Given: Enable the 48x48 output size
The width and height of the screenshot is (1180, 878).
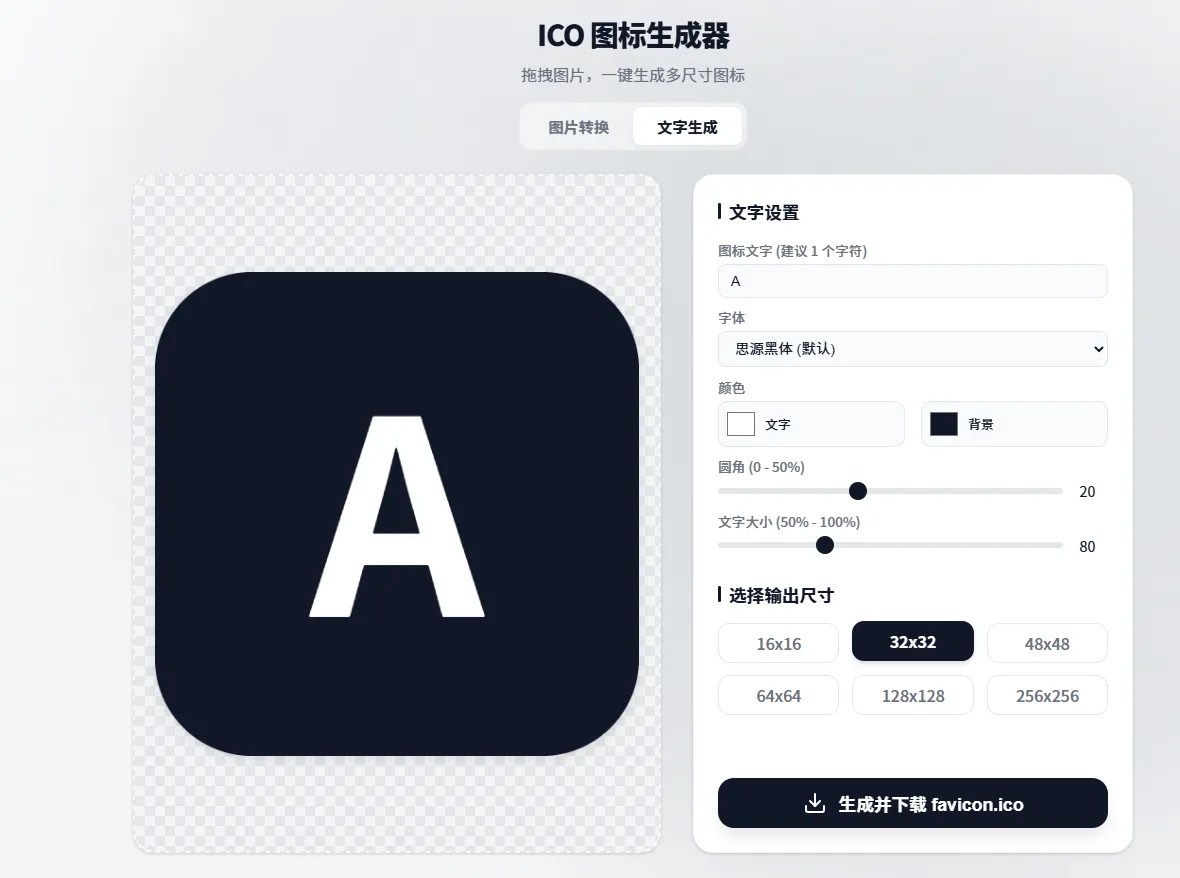Looking at the screenshot, I should point(1047,643).
